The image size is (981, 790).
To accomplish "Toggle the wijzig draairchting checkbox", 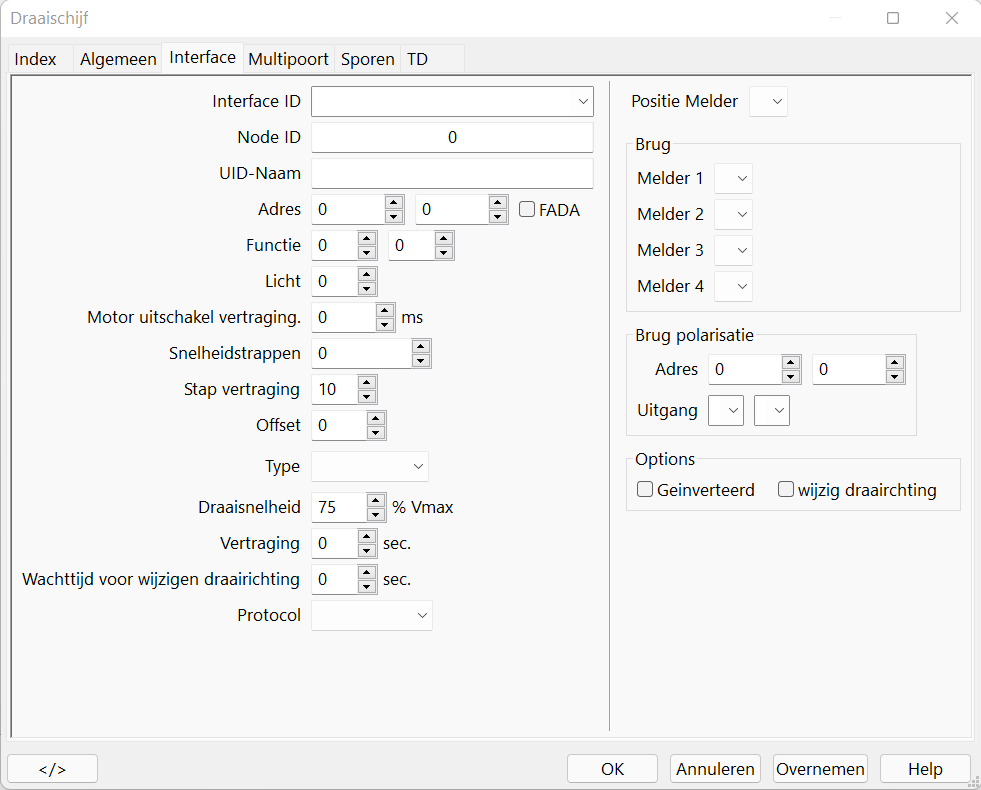I will pyautogui.click(x=786, y=490).
